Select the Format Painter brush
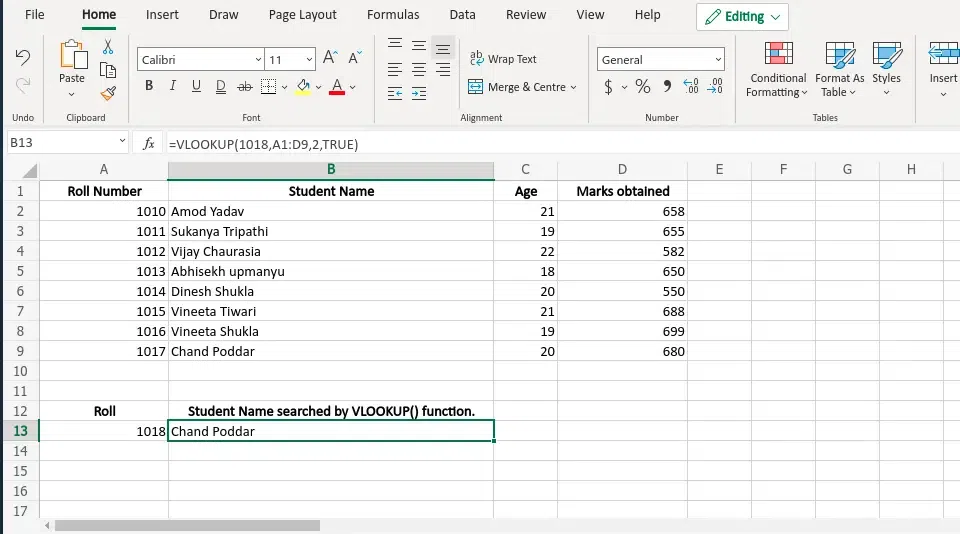Screen dimensions: 960x534 (x=108, y=93)
